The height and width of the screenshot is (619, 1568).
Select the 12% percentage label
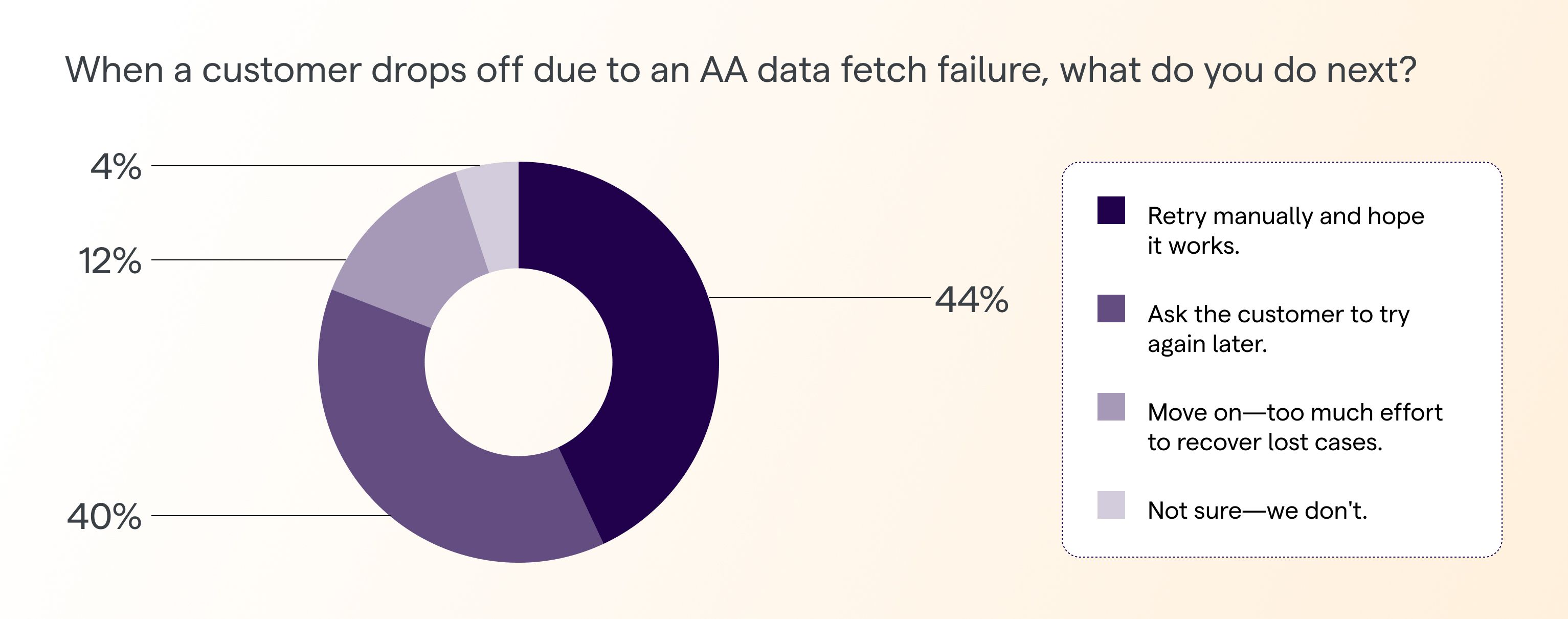[110, 261]
